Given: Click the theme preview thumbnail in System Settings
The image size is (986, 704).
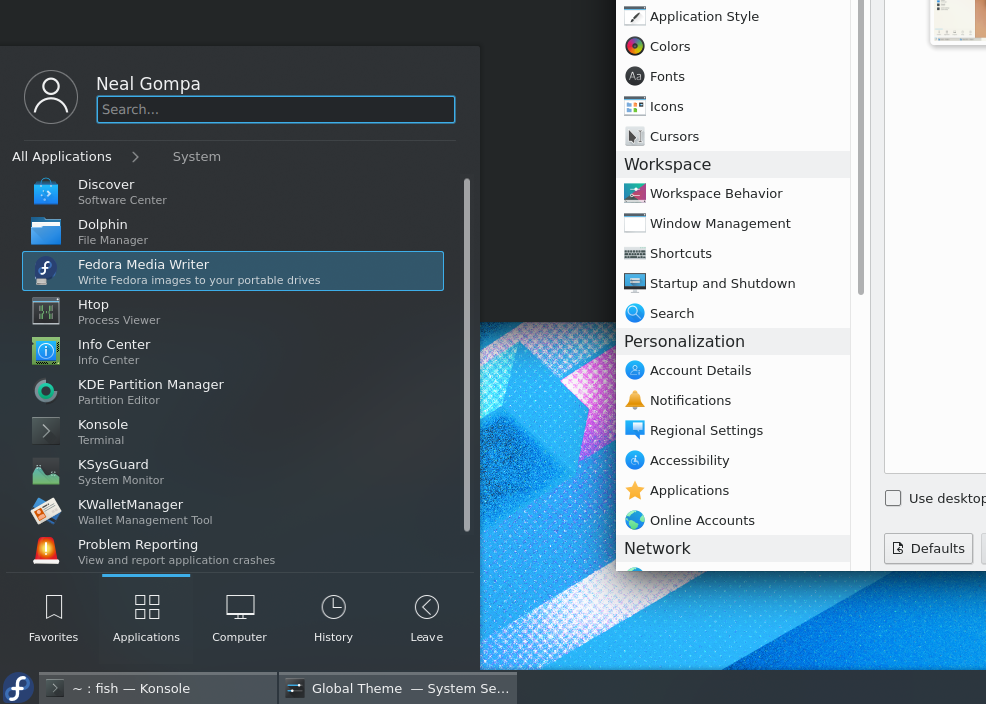Looking at the screenshot, I should [957, 22].
